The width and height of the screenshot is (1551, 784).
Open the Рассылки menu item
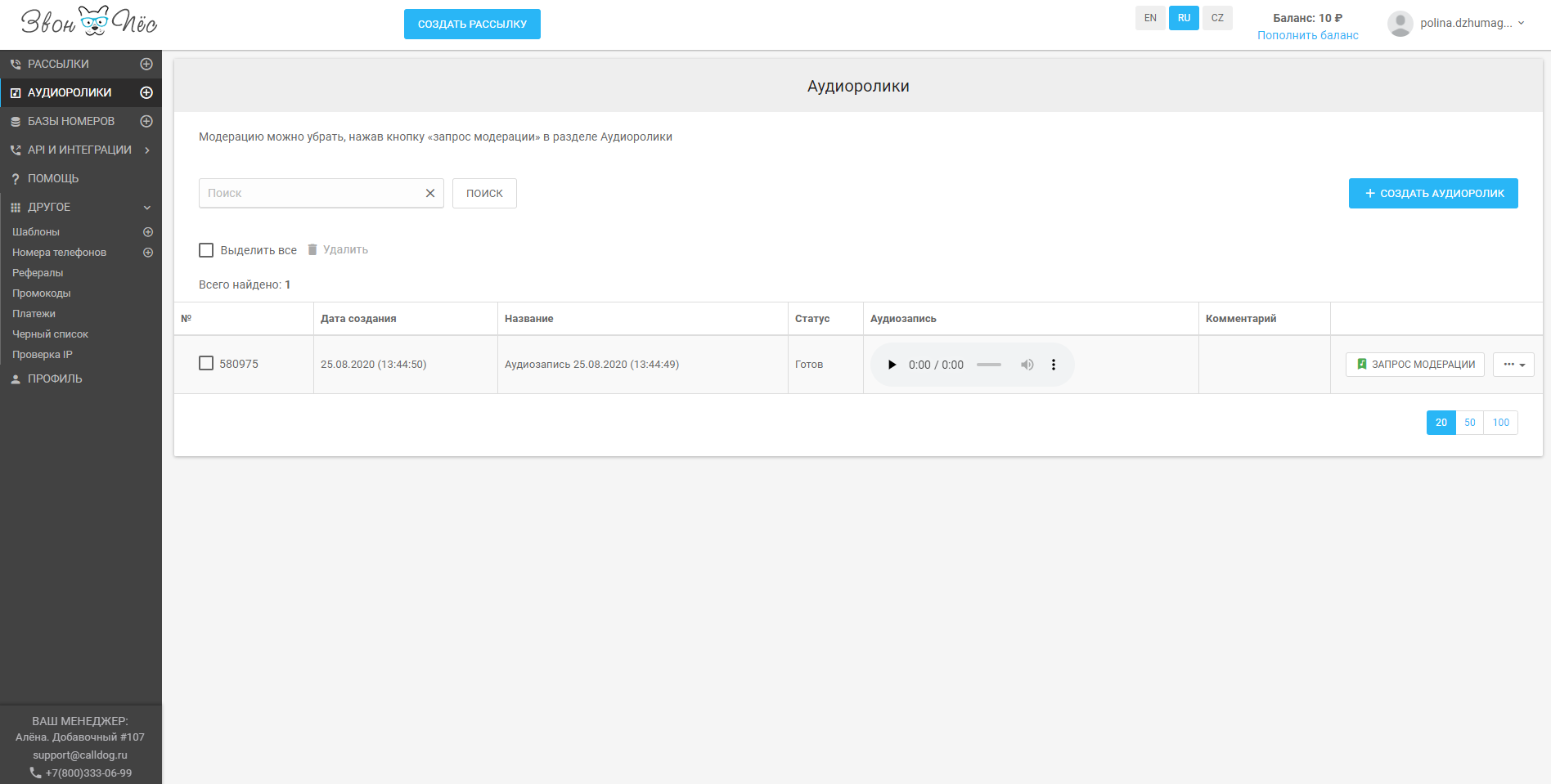coord(58,64)
